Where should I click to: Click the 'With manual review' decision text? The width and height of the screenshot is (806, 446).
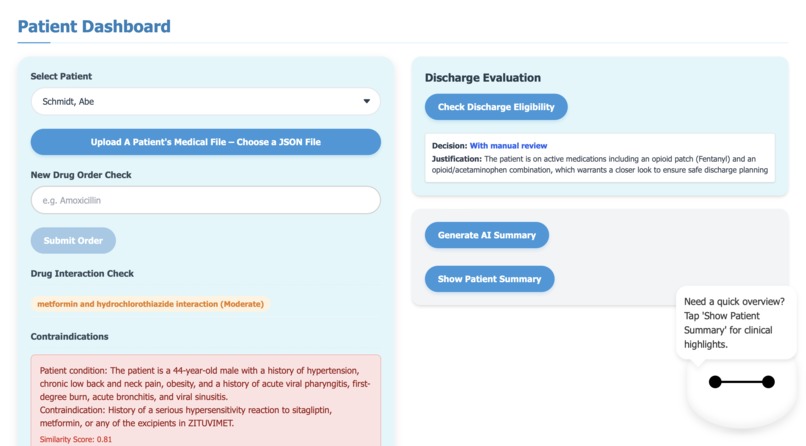508,146
